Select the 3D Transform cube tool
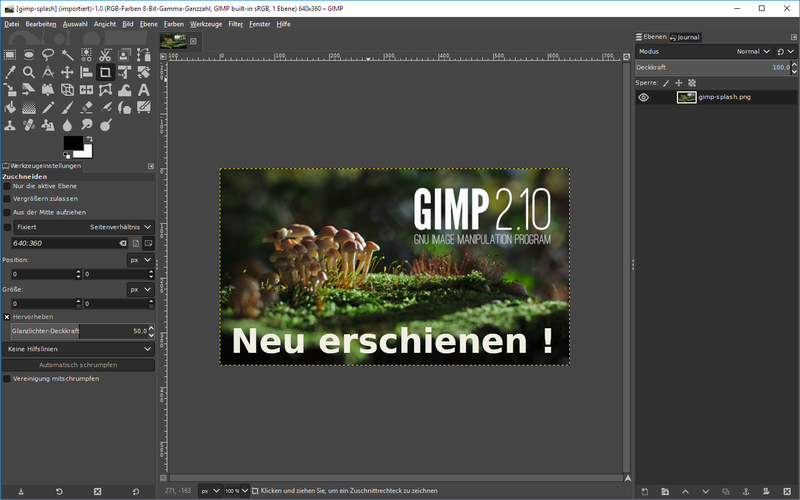The image size is (800, 500). click(67, 90)
